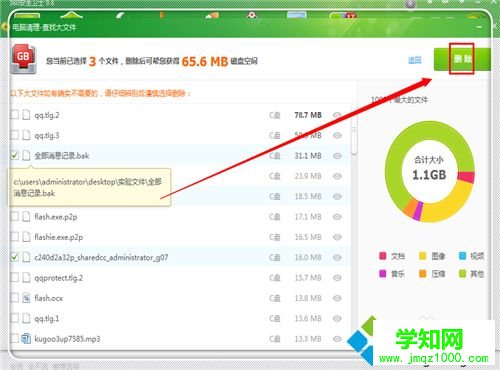Screen dimensions: 500x370
Task: Click the eye icon for qqprotect.tlg.2
Action: 337,278
